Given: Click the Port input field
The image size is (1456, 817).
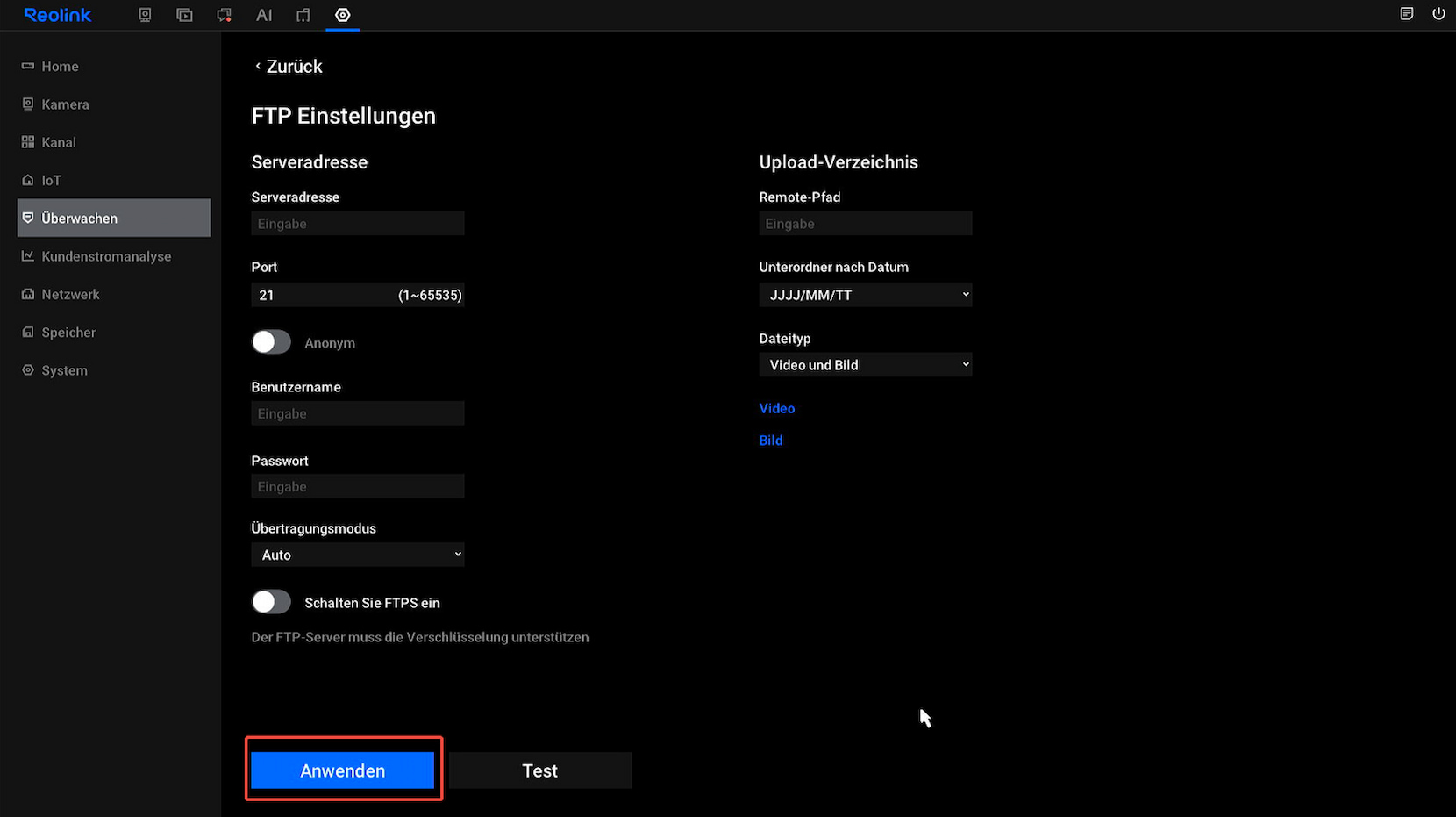Looking at the screenshot, I should pyautogui.click(x=358, y=295).
